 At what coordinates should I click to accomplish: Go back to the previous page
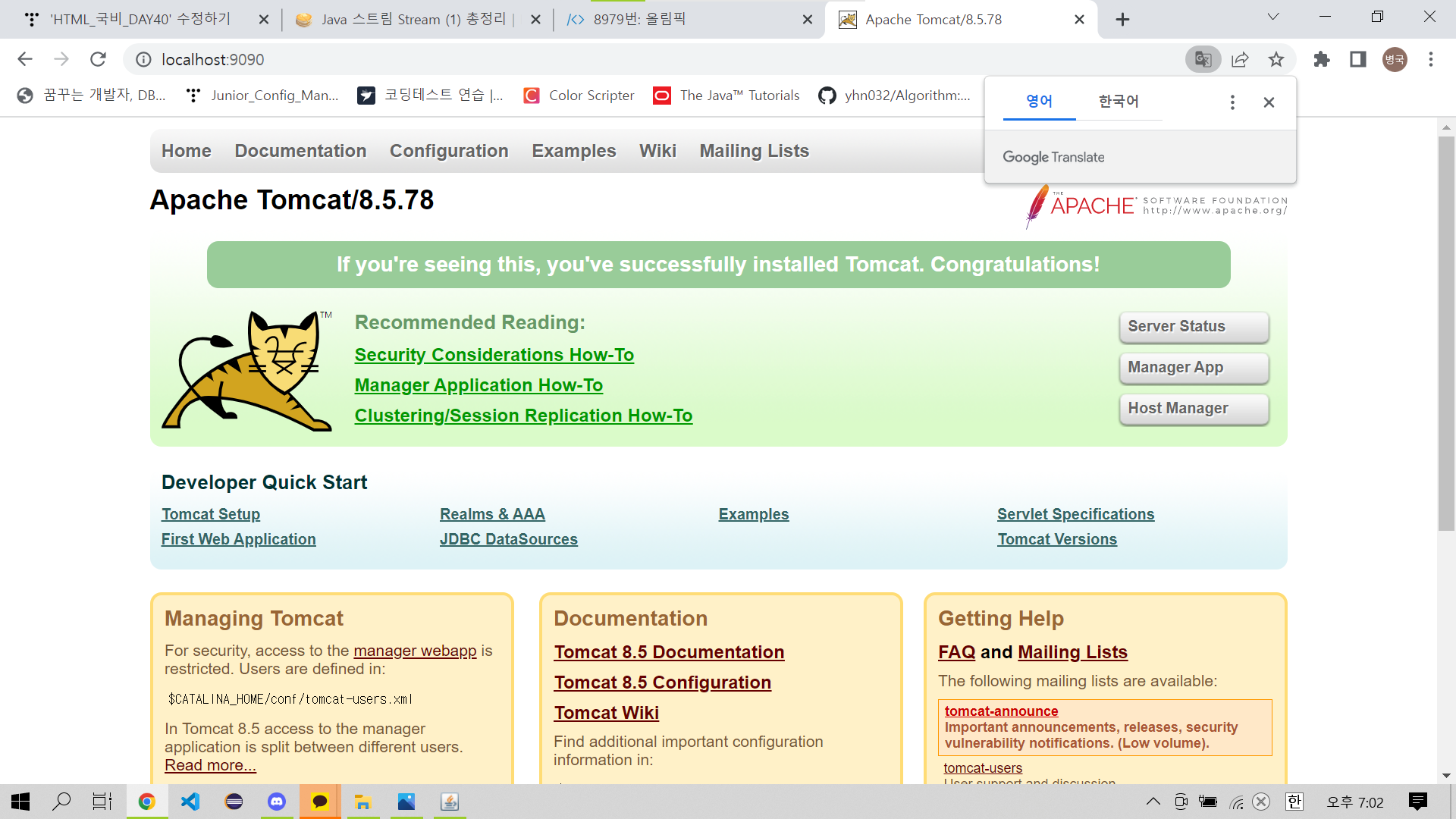coord(25,59)
